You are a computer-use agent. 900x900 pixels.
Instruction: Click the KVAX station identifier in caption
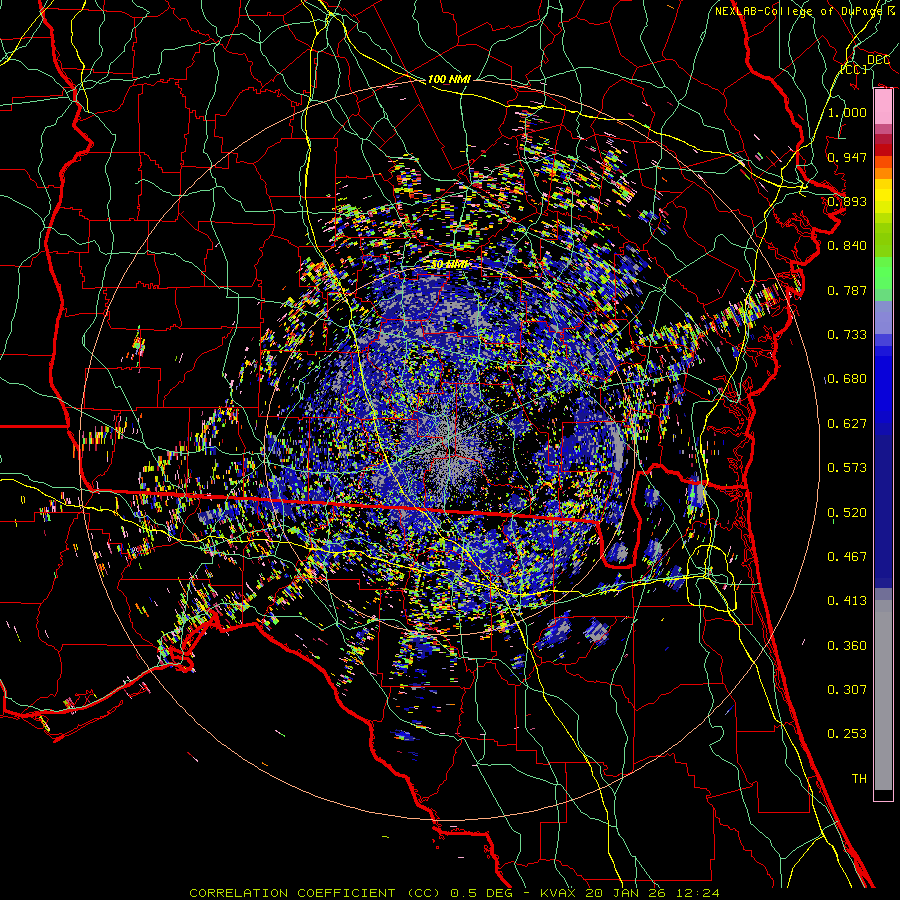pos(560,893)
